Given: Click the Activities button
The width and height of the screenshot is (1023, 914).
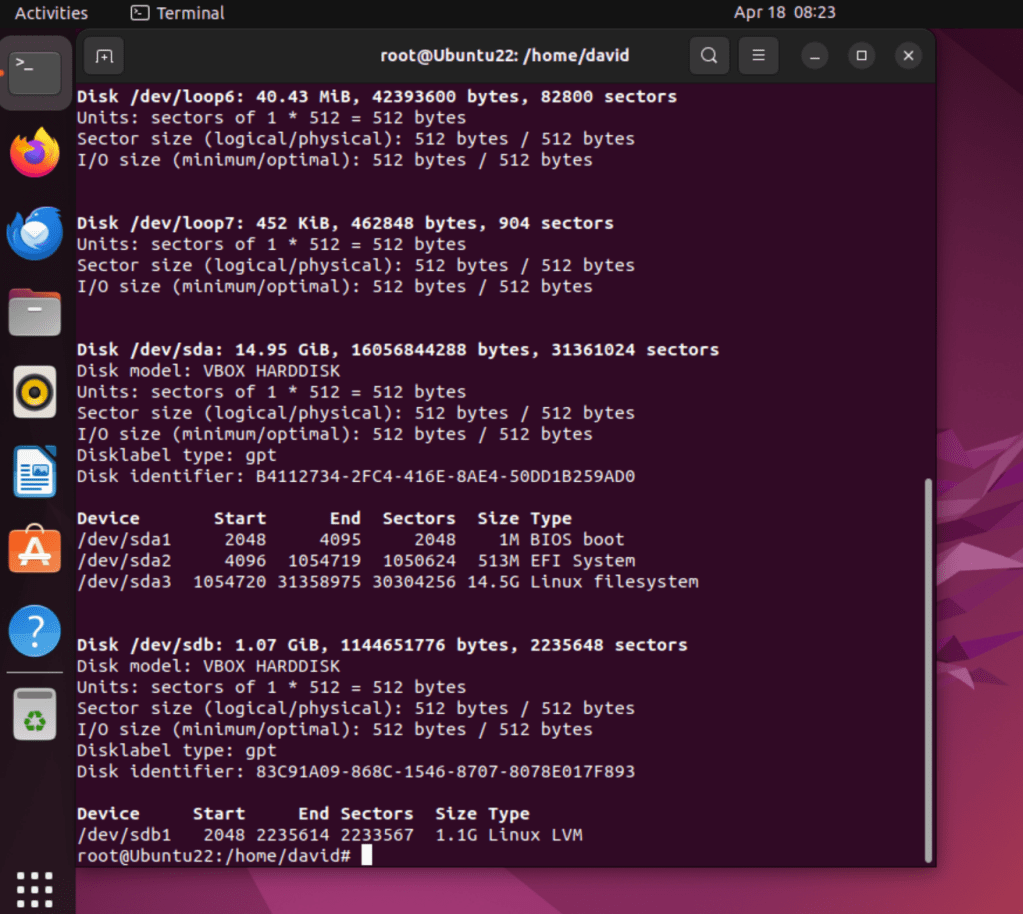Looking at the screenshot, I should pyautogui.click(x=51, y=13).
